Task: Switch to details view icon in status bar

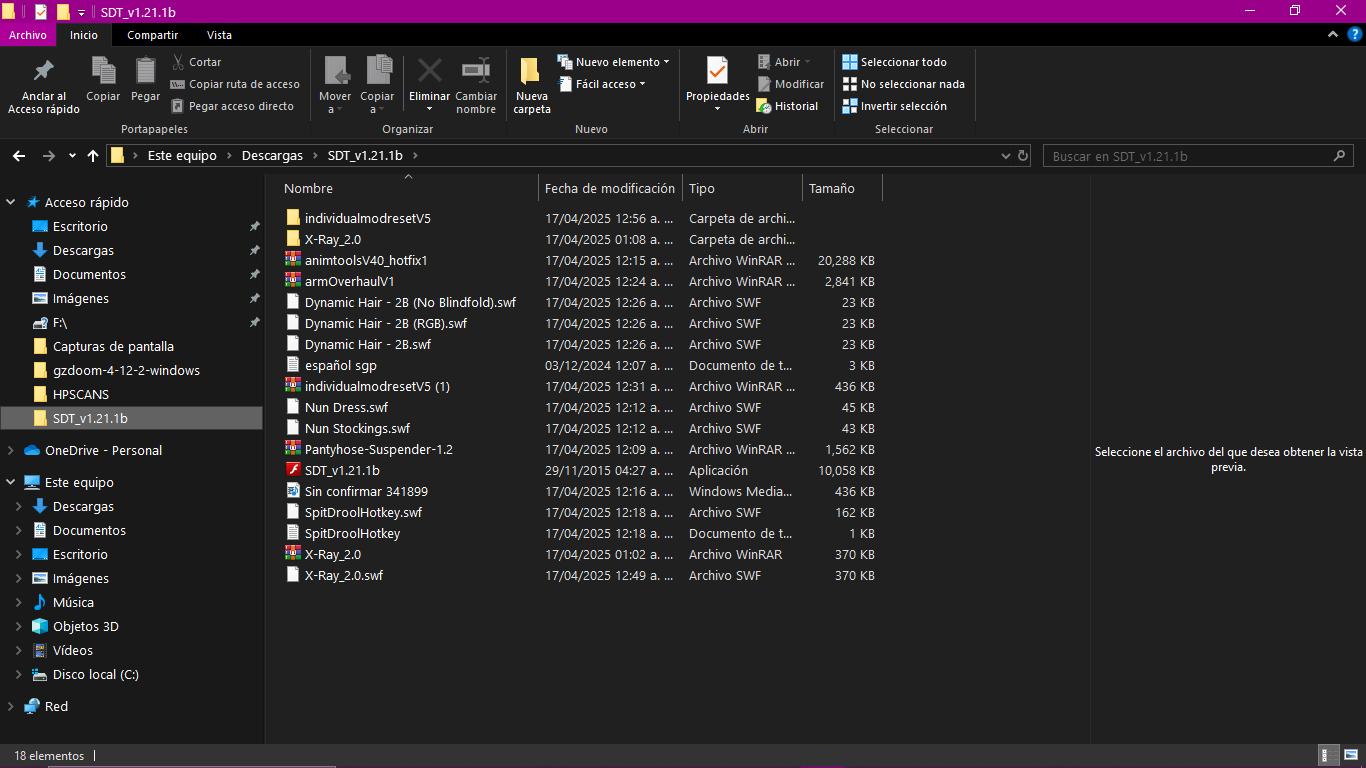Action: (x=1330, y=756)
